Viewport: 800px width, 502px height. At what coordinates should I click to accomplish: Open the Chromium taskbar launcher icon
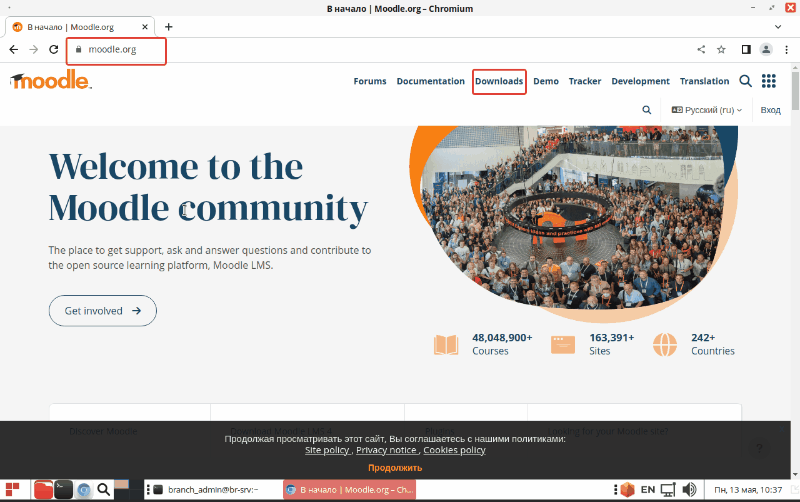pyautogui.click(x=84, y=490)
